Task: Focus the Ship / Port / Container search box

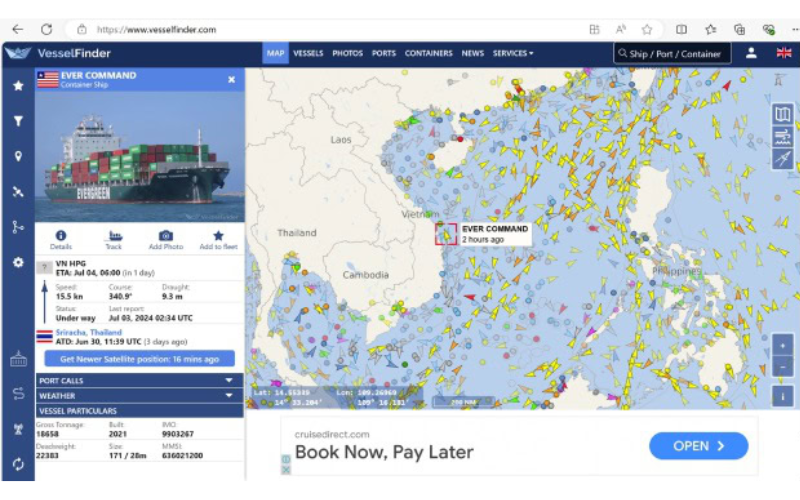Action: click(672, 54)
